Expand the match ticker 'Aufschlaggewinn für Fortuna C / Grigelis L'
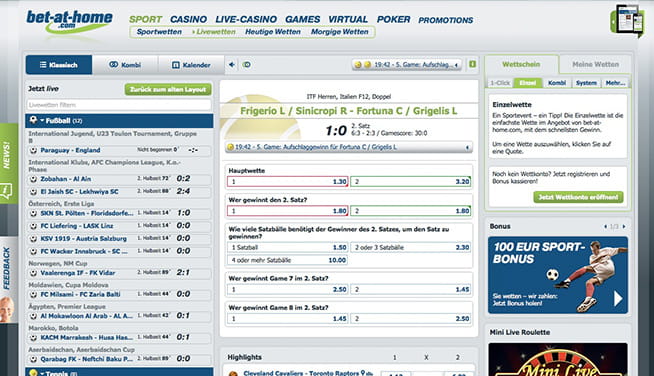 [349, 147]
